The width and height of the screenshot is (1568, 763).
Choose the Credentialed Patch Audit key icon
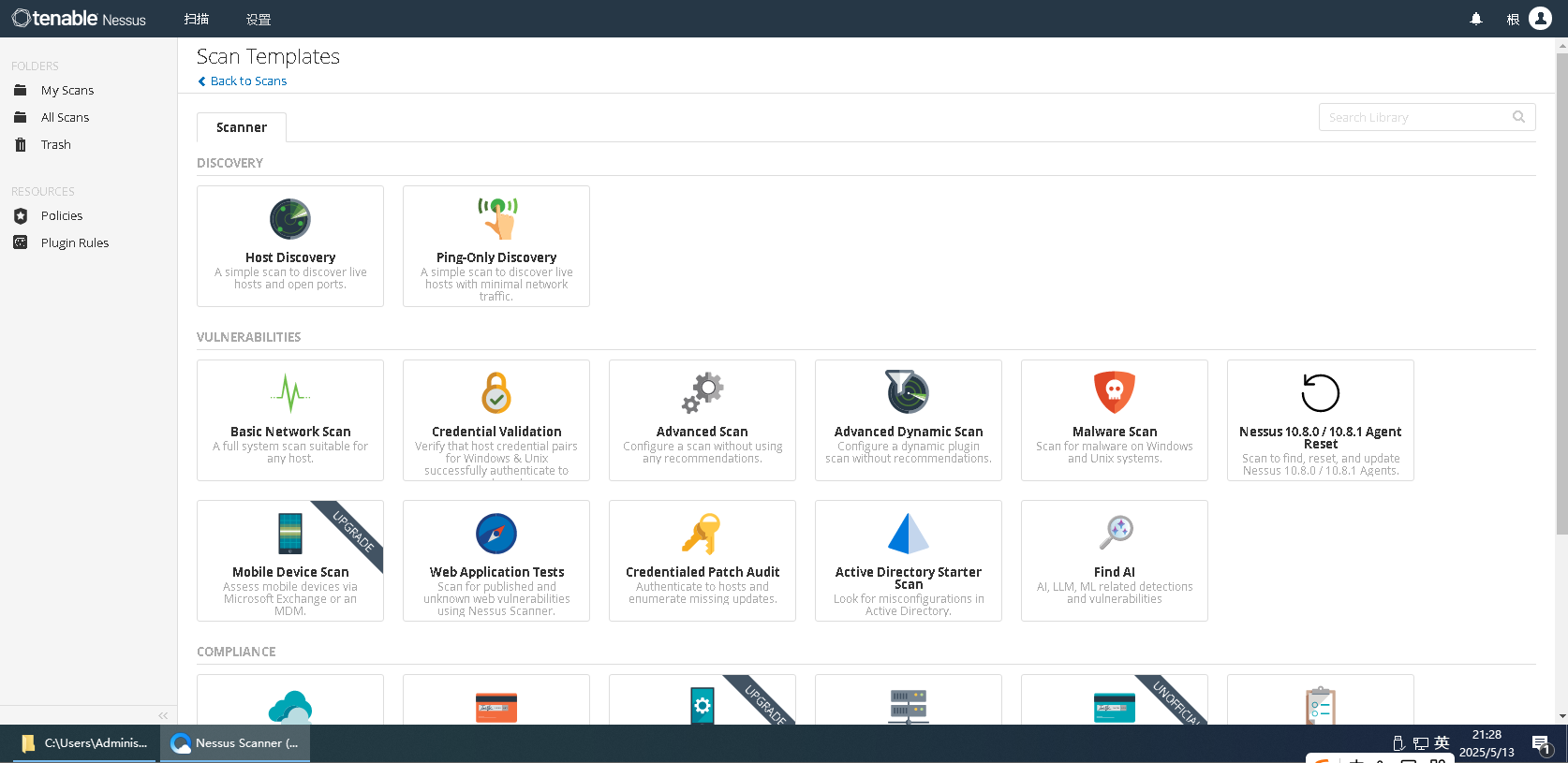point(702,534)
